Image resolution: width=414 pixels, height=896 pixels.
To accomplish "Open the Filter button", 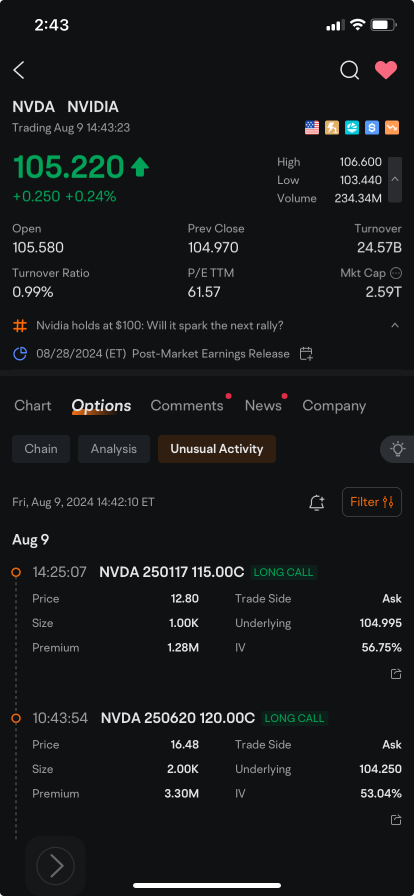I will point(372,502).
